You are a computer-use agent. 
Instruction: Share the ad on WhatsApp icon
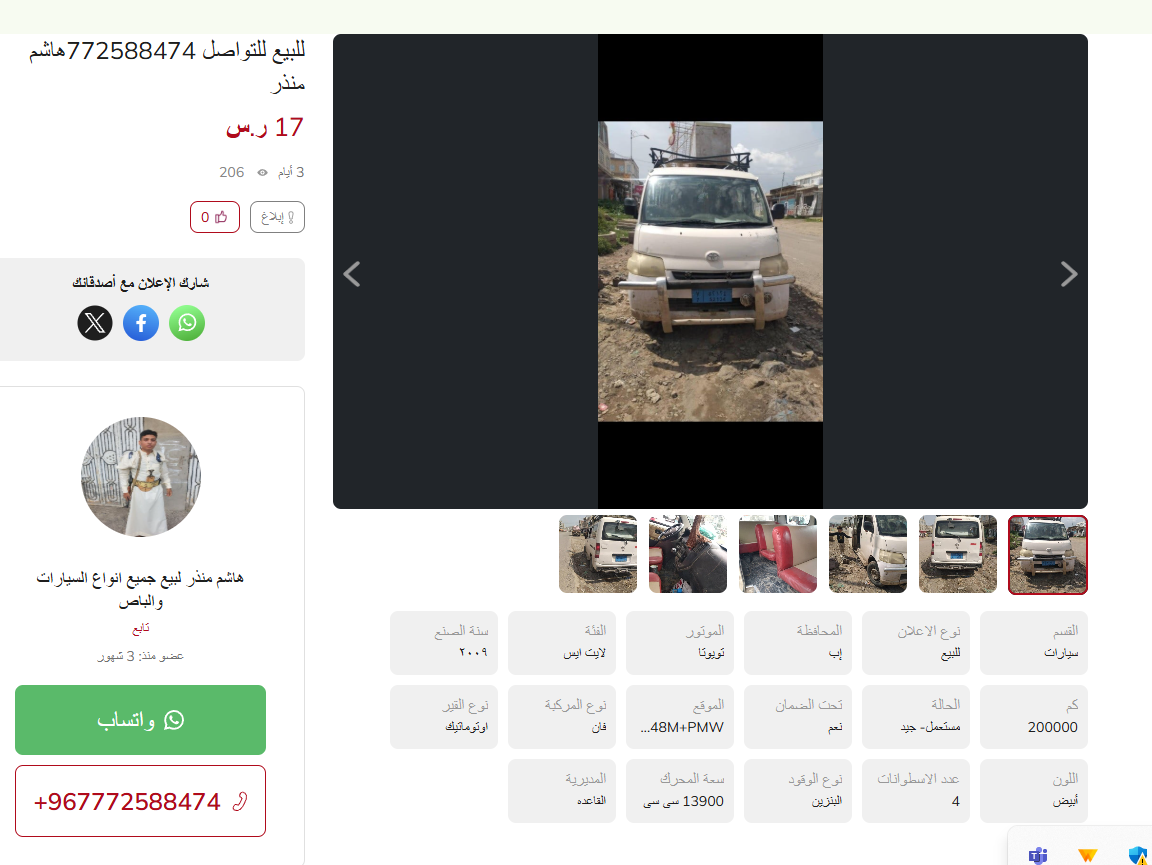click(187, 323)
